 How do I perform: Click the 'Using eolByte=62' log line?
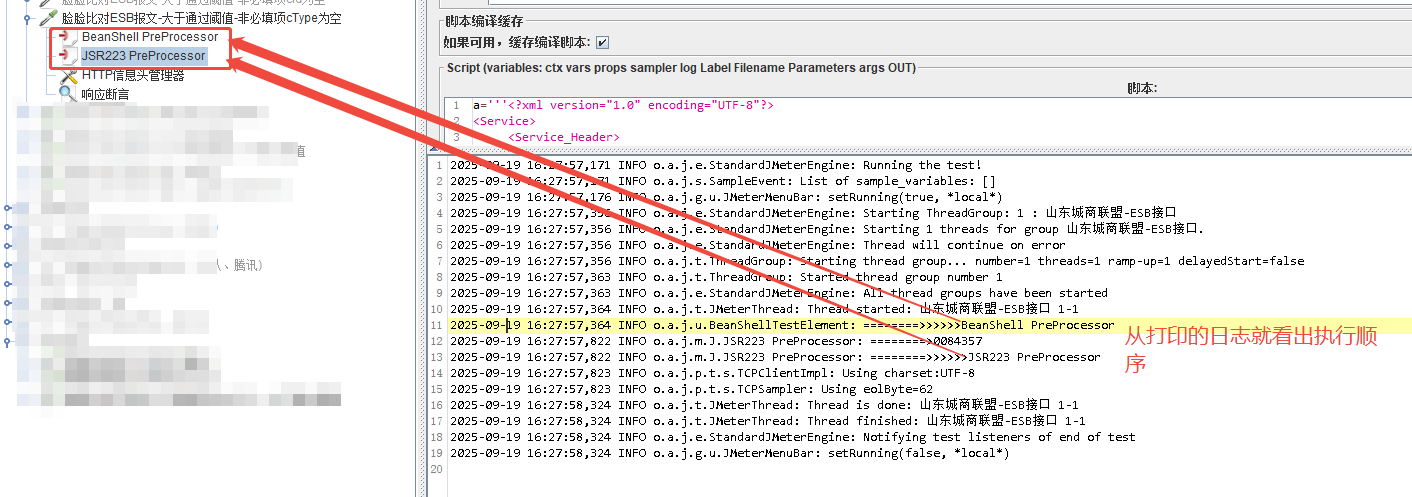point(691,389)
